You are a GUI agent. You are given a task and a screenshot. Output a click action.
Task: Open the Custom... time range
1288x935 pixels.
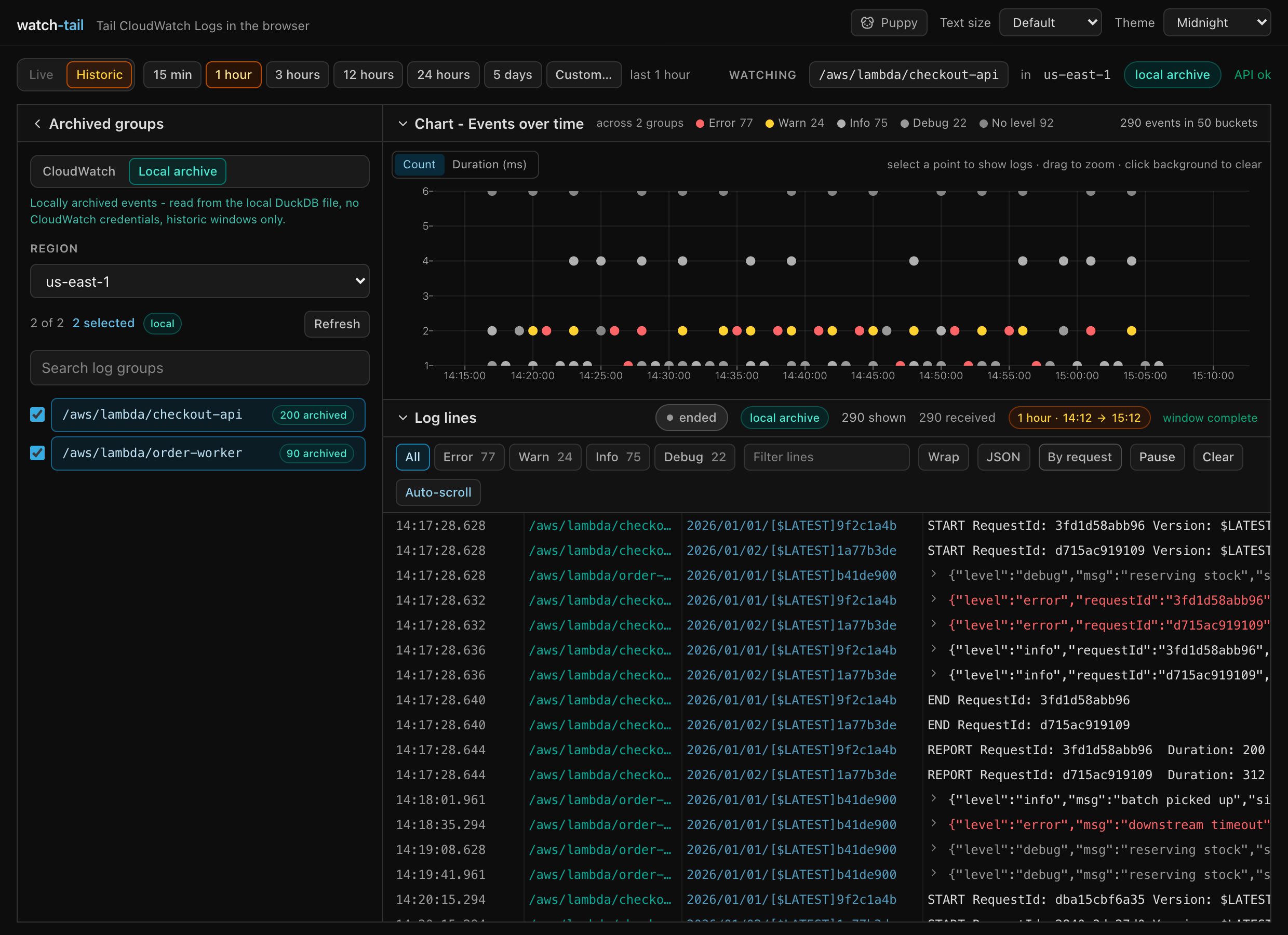[584, 75]
